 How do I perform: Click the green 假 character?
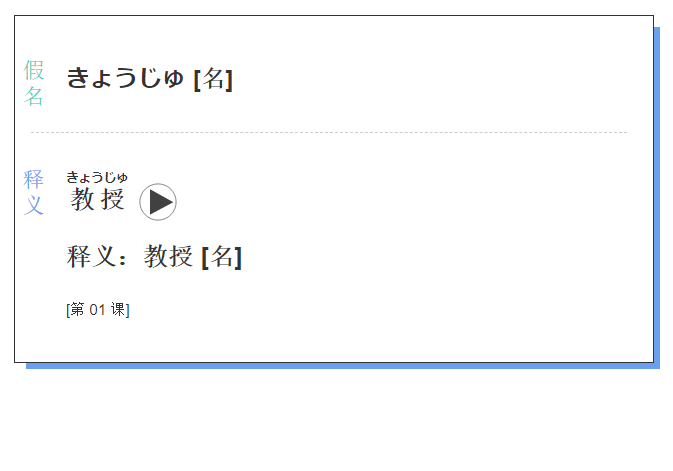(33, 70)
